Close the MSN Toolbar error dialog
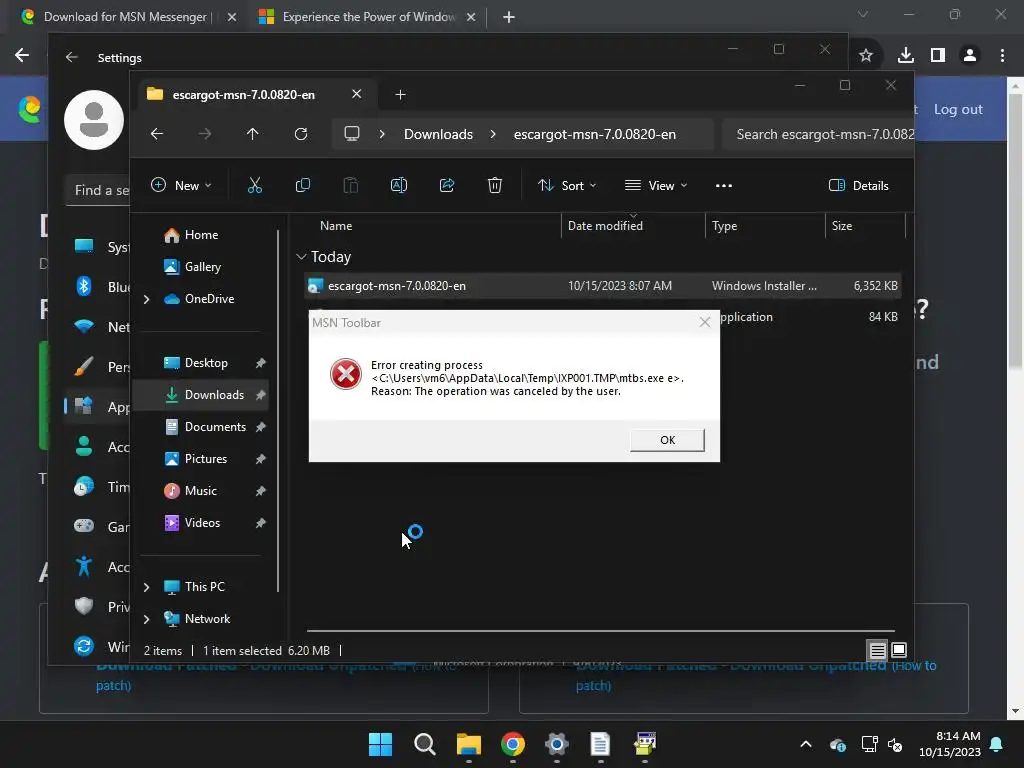Viewport: 1024px width, 768px height. coord(704,322)
